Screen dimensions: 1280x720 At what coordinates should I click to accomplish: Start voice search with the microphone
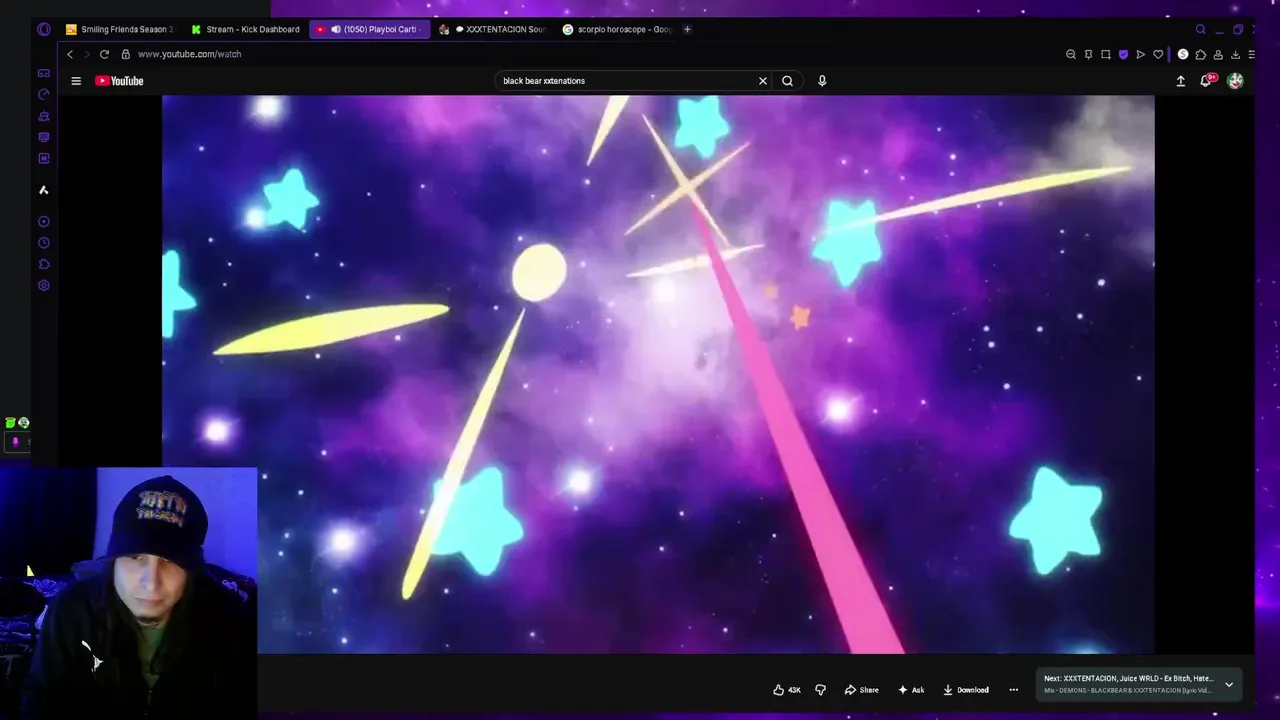coord(822,81)
